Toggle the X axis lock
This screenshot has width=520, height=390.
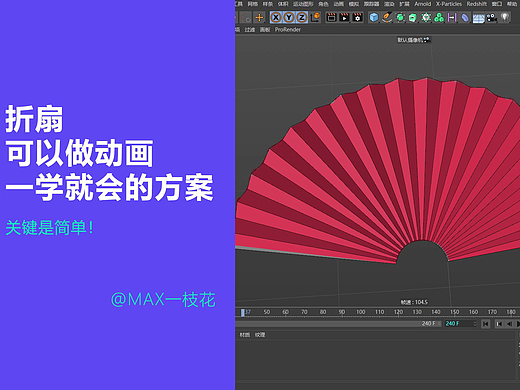point(276,17)
